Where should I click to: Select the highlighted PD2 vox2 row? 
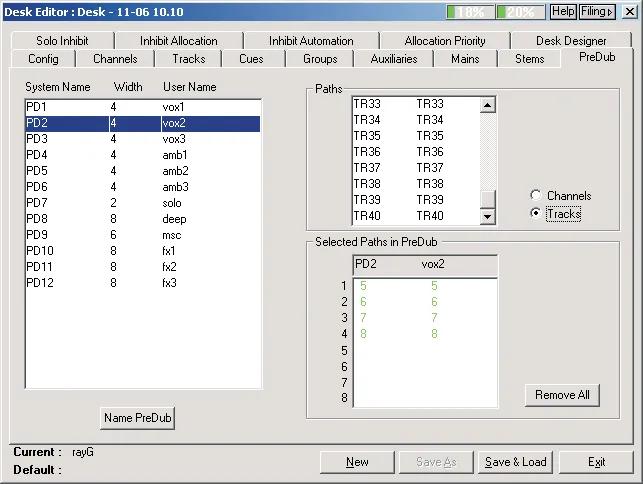coord(143,123)
